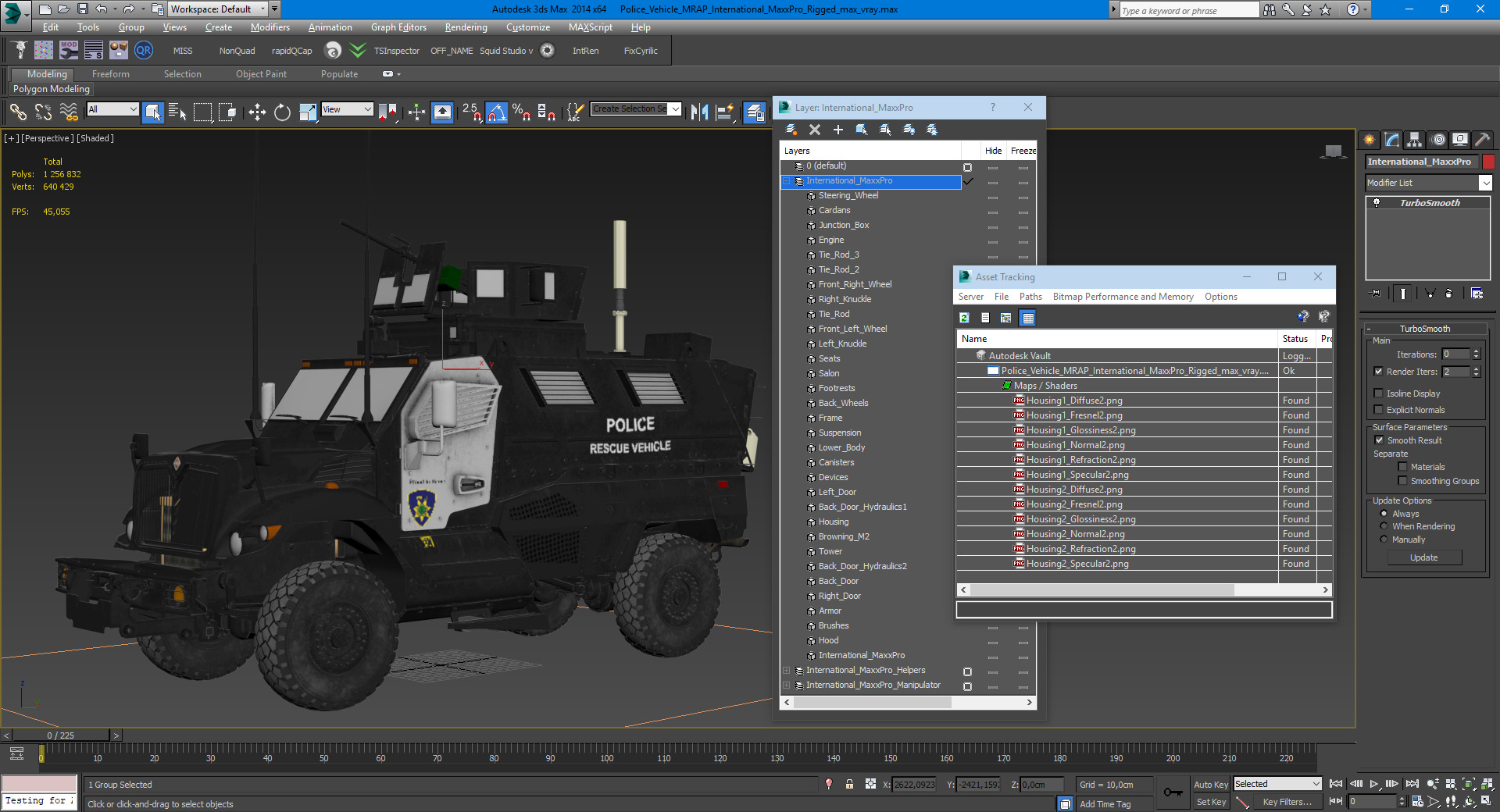Open the key mode Selected dropdown
Viewport: 1500px width, 812px height.
[1277, 784]
